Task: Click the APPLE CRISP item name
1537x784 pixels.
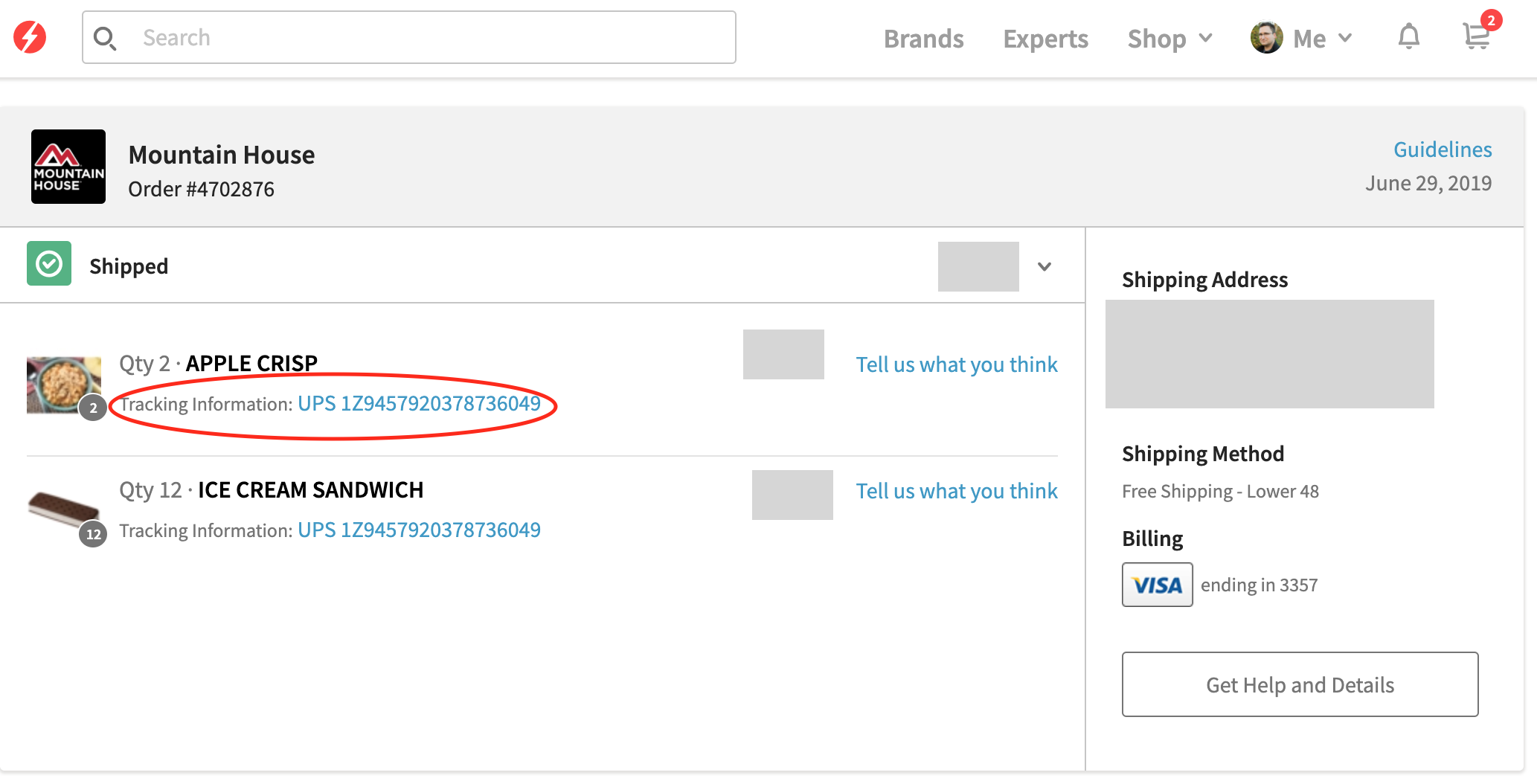Action: [251, 363]
